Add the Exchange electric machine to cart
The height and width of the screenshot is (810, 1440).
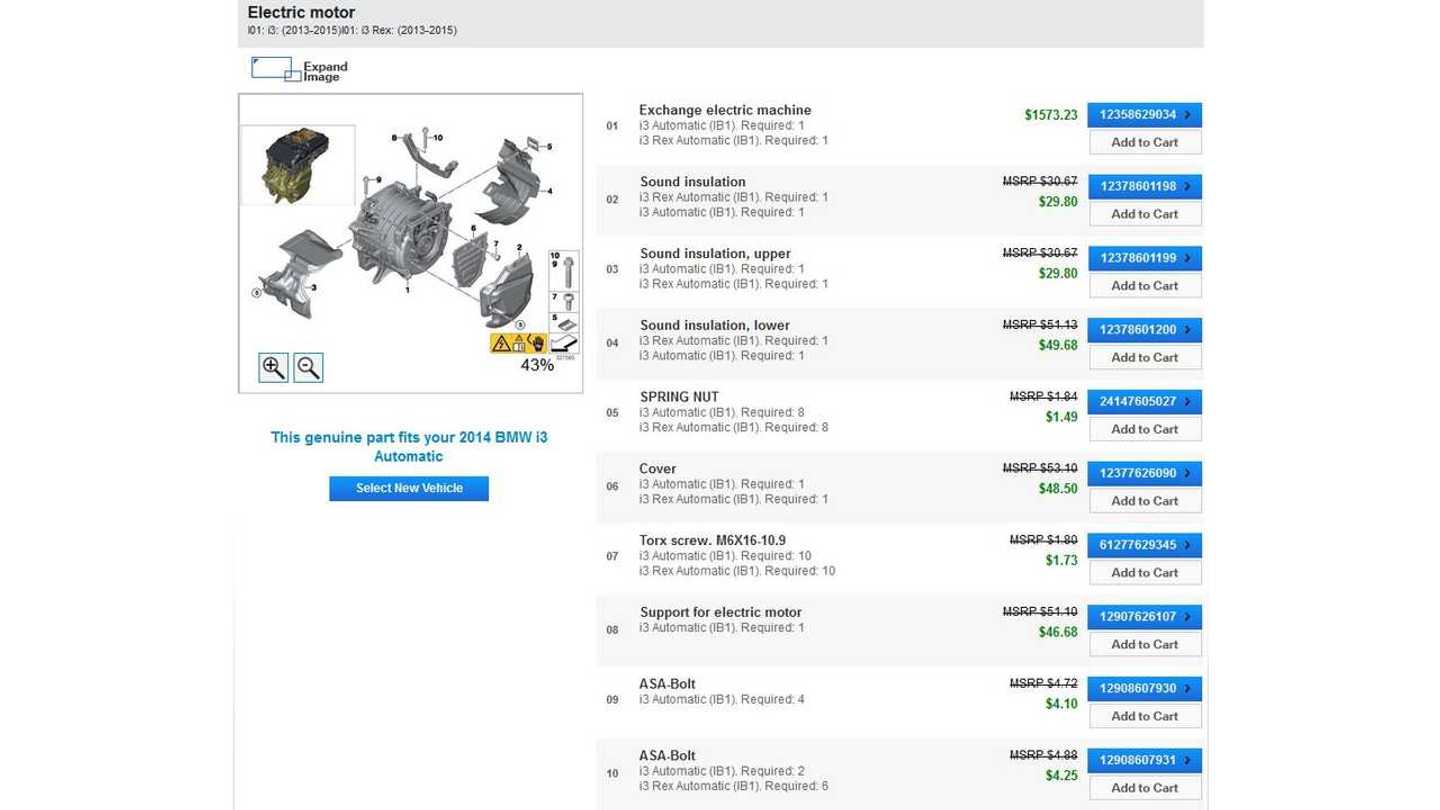pyautogui.click(x=1144, y=141)
